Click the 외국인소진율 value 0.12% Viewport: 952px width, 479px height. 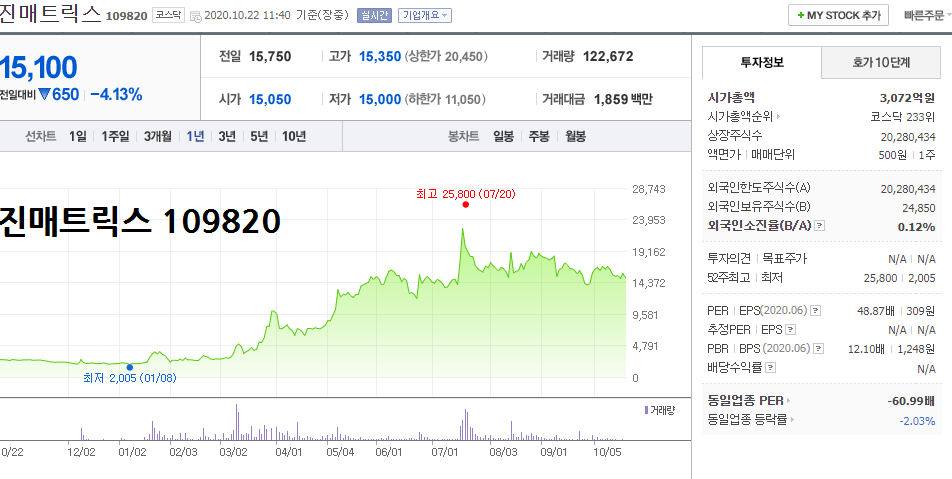point(916,226)
